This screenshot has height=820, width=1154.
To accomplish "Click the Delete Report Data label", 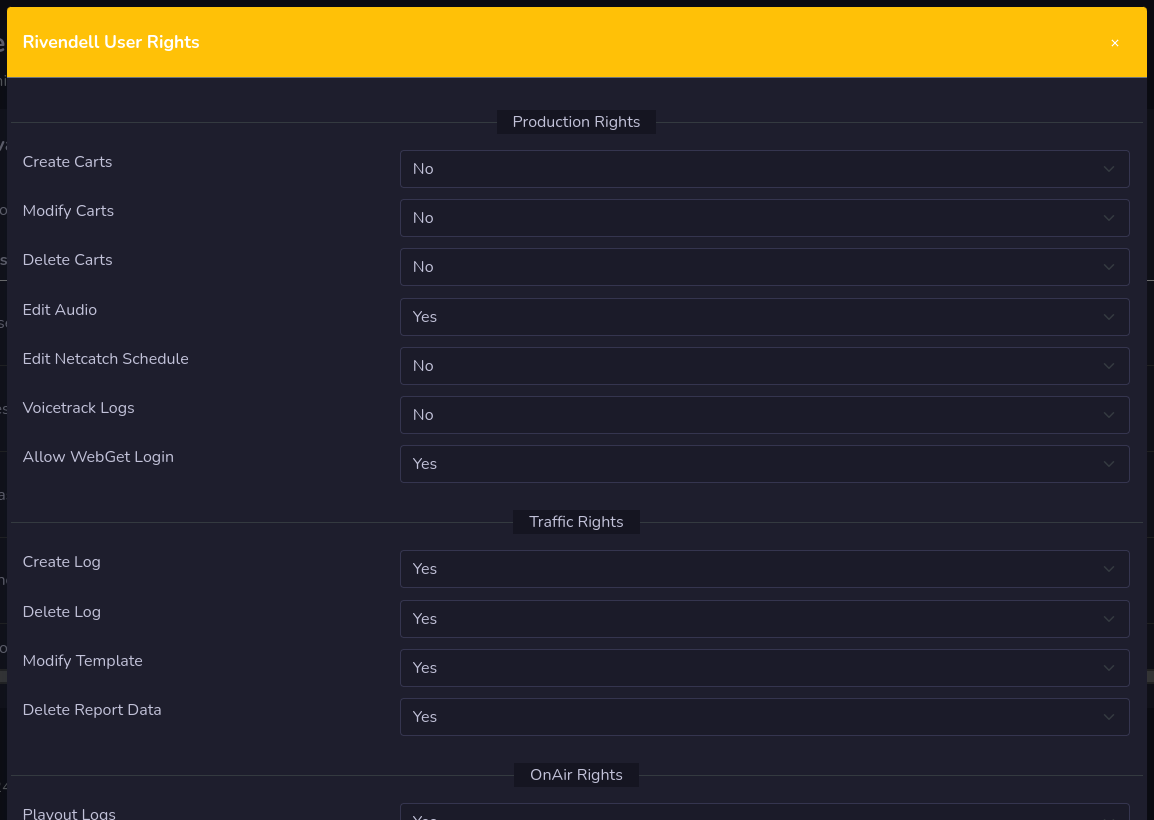I will (91, 710).
